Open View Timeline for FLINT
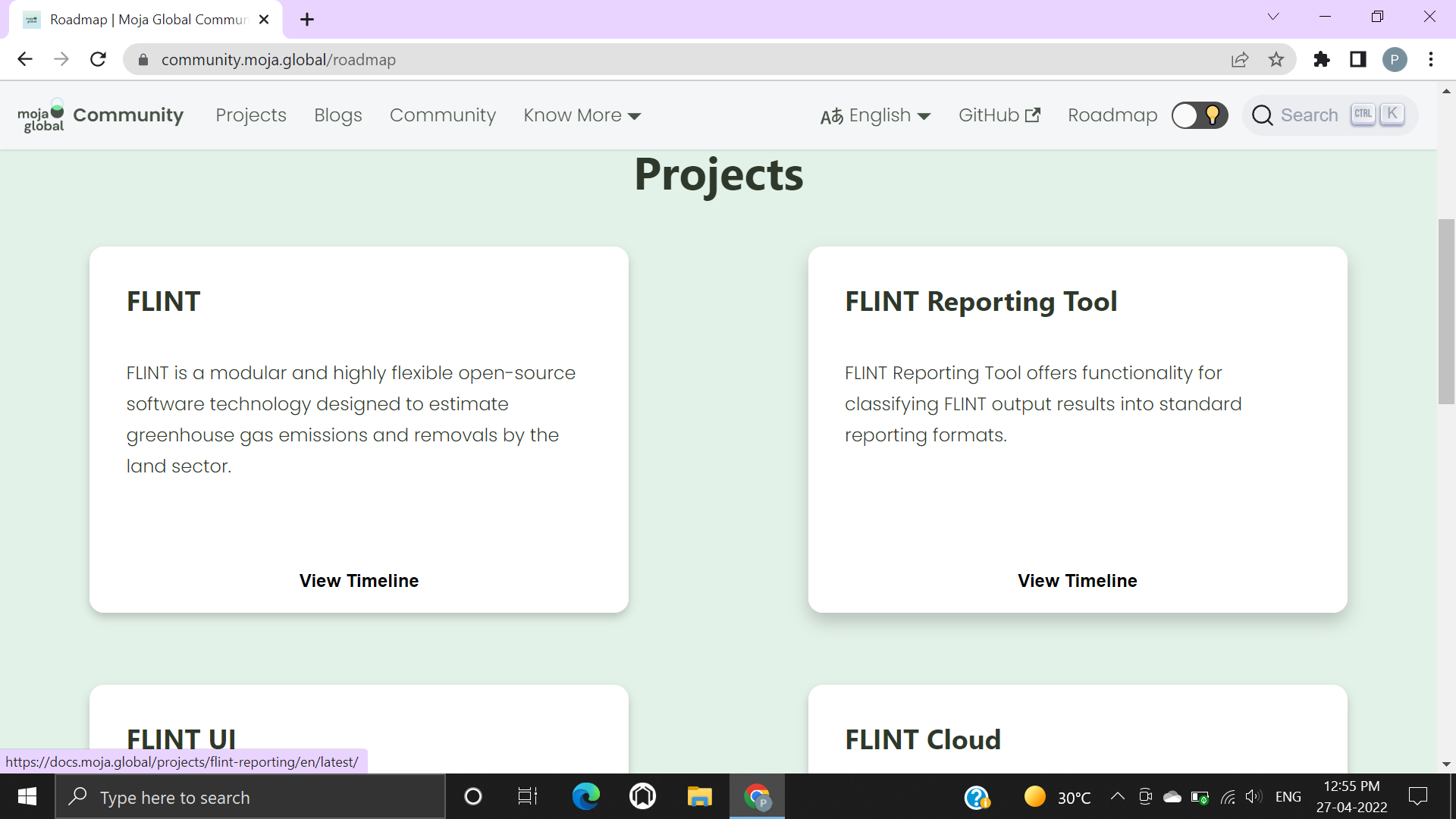The width and height of the screenshot is (1456, 819). pyautogui.click(x=358, y=581)
